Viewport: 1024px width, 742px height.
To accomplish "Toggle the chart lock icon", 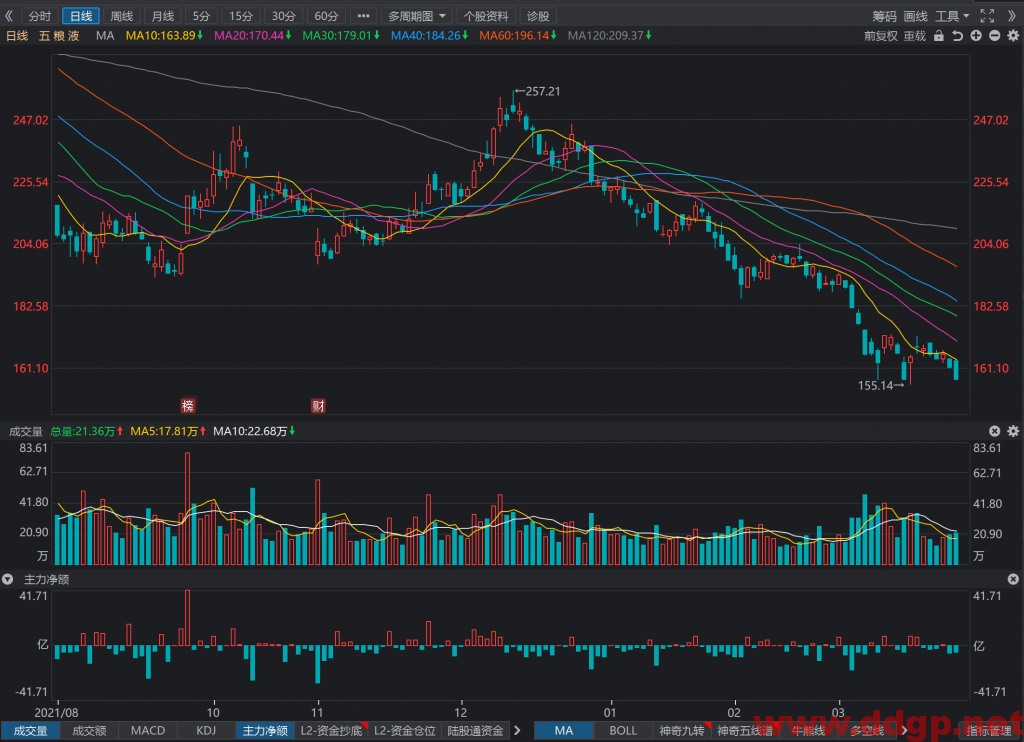I will [938, 36].
